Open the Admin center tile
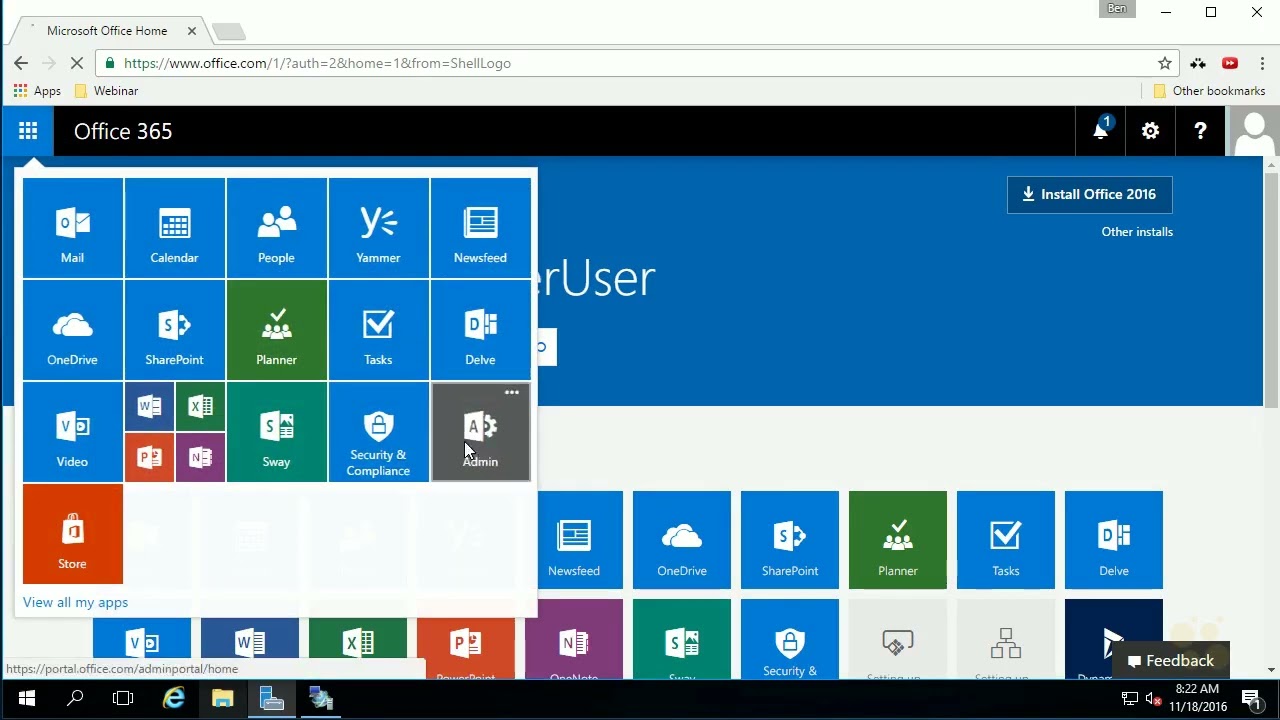The image size is (1280, 720). tap(481, 432)
